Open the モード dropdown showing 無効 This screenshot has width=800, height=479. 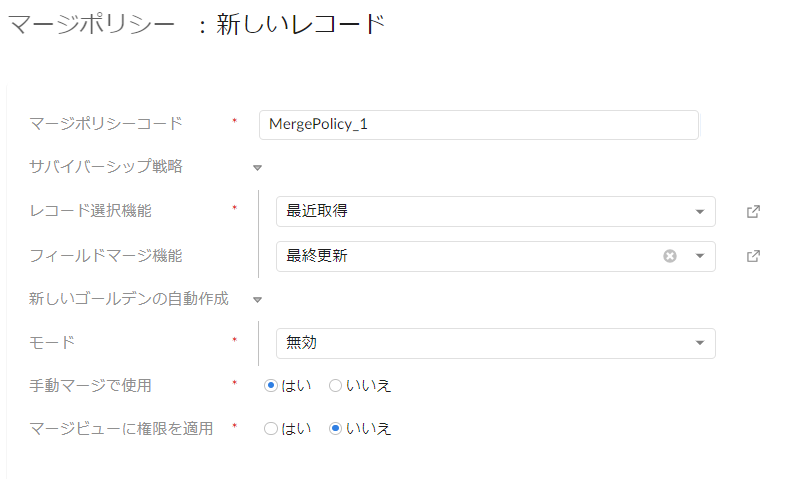click(495, 343)
